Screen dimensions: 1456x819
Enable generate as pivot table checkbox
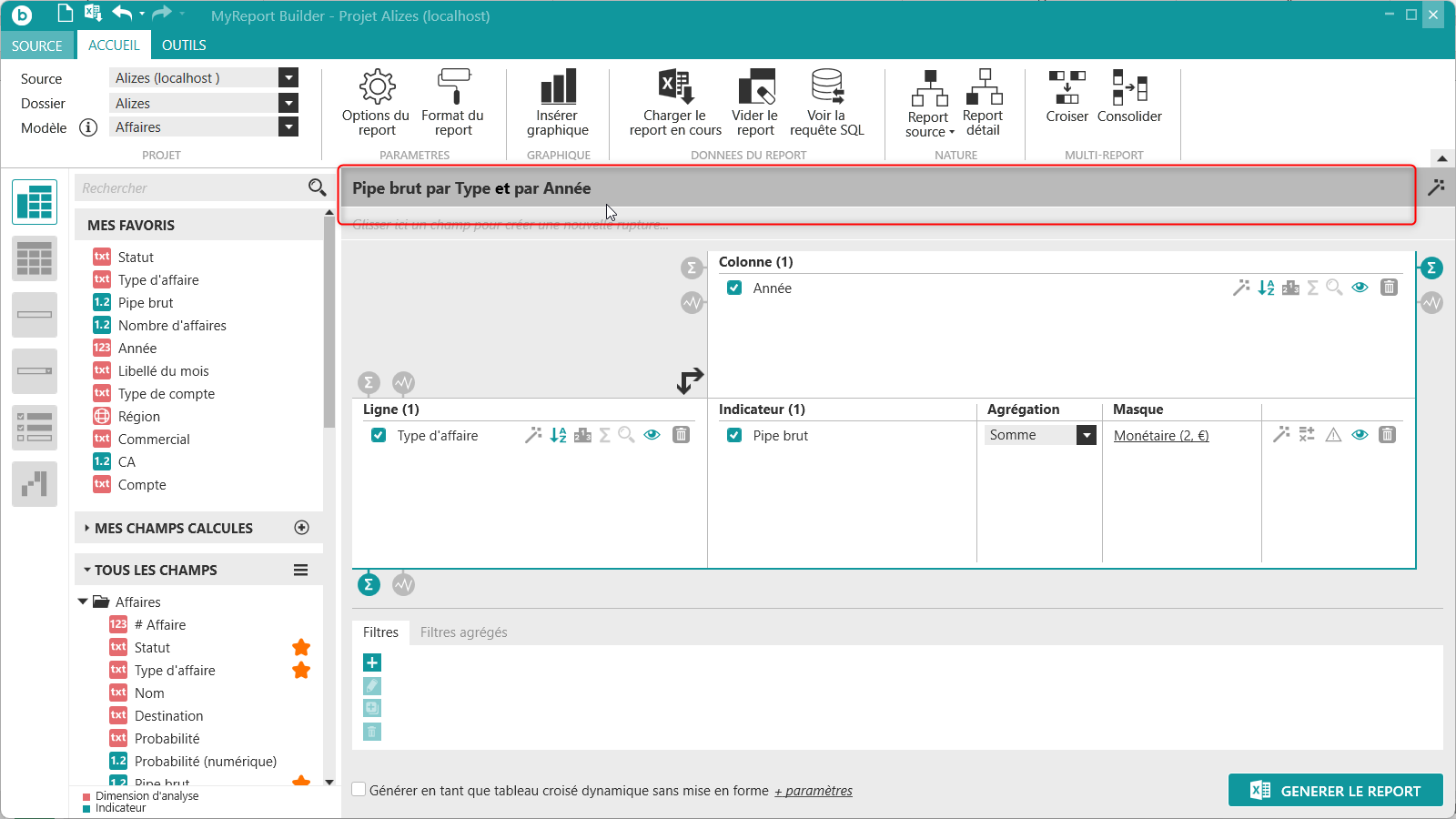[359, 790]
